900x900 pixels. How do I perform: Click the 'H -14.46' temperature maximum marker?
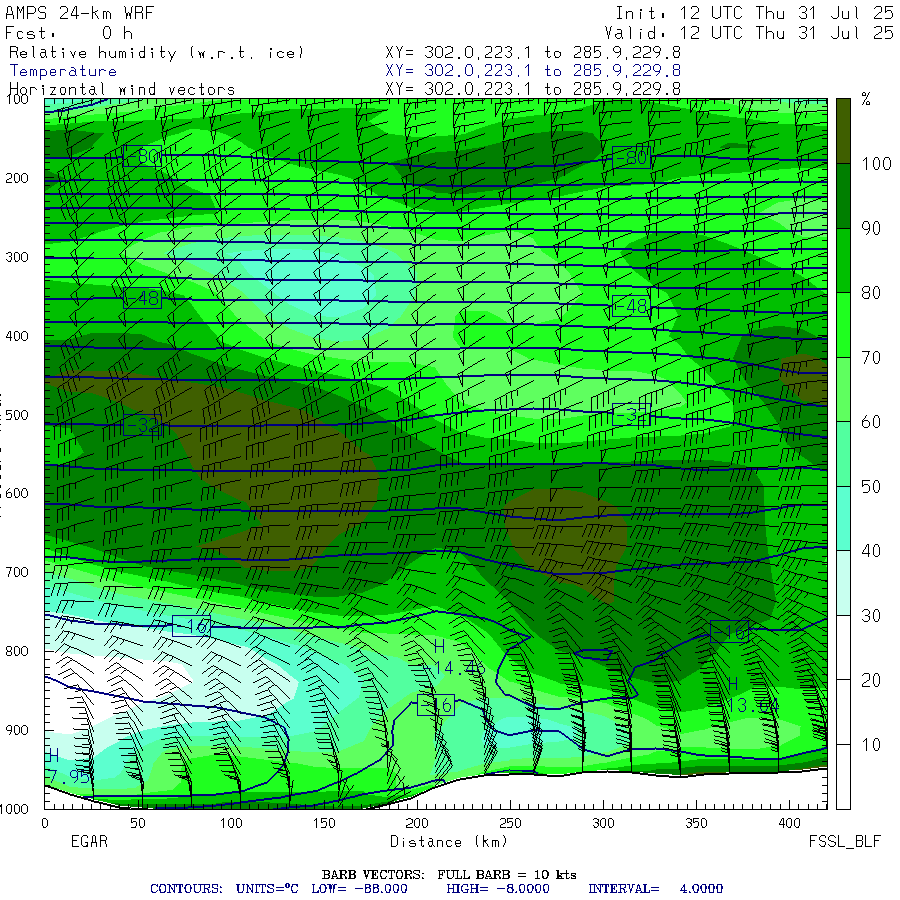coord(453,657)
